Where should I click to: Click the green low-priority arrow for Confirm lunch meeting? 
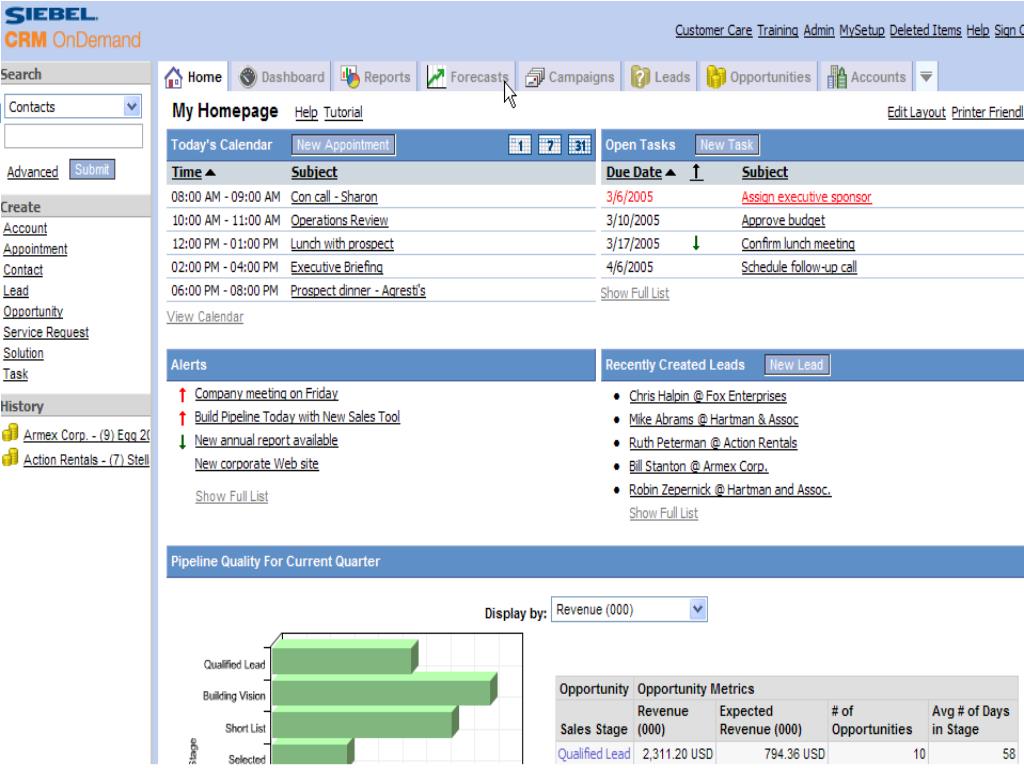(696, 244)
